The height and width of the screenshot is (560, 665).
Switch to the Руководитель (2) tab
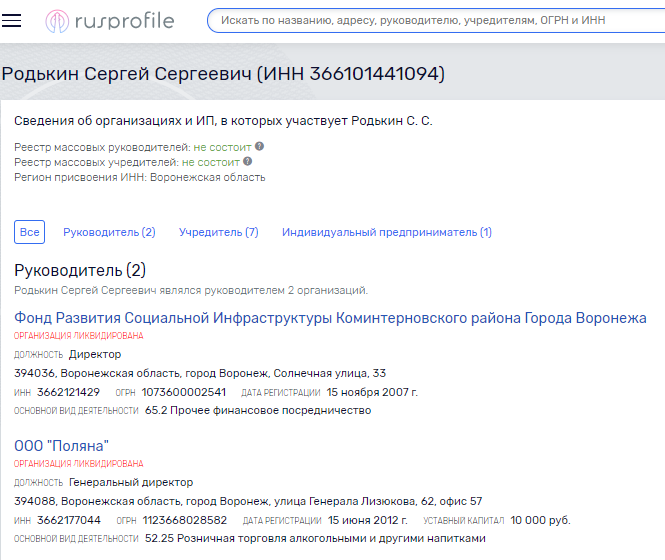109,232
